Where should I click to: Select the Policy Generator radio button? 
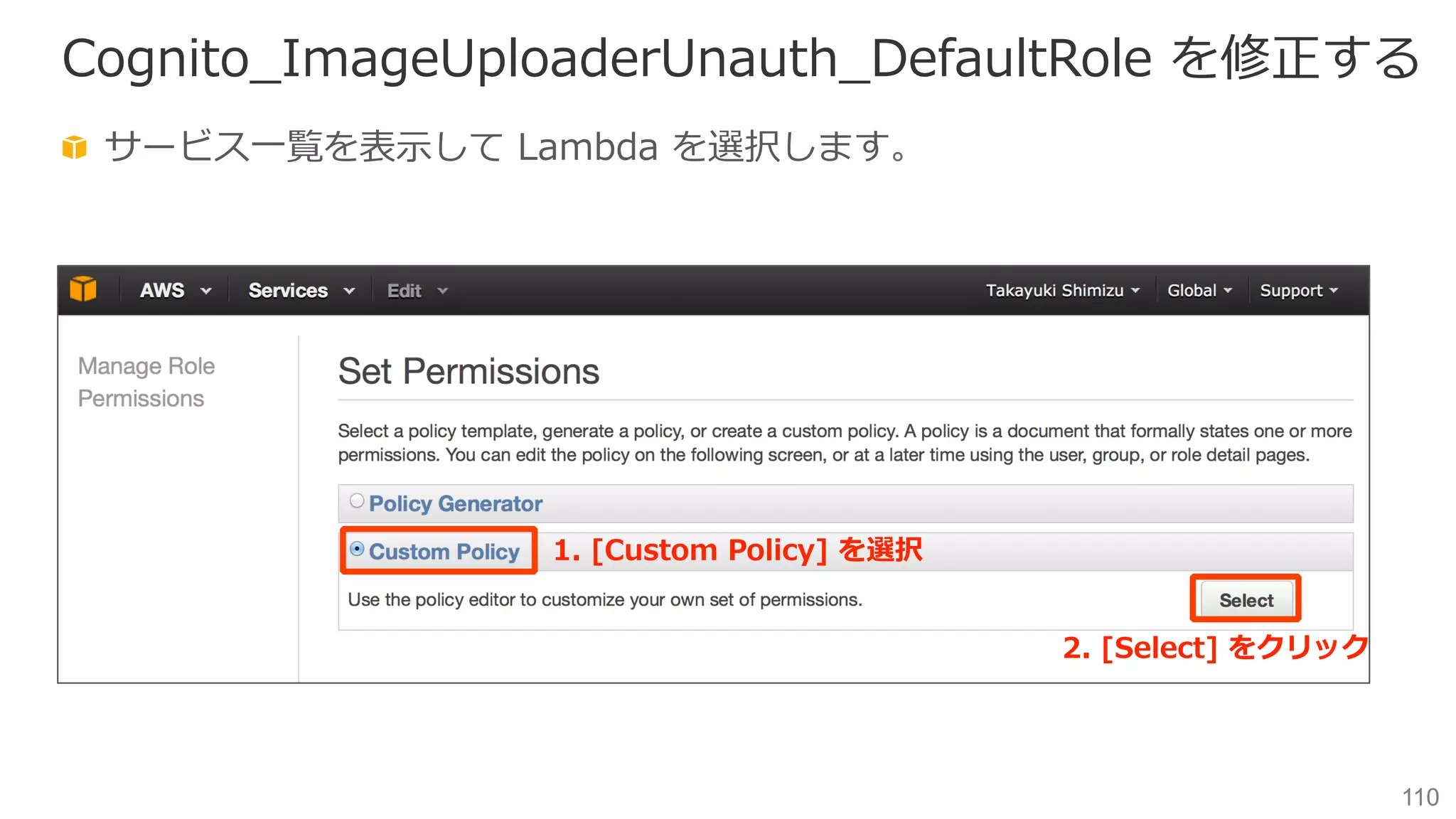click(357, 500)
